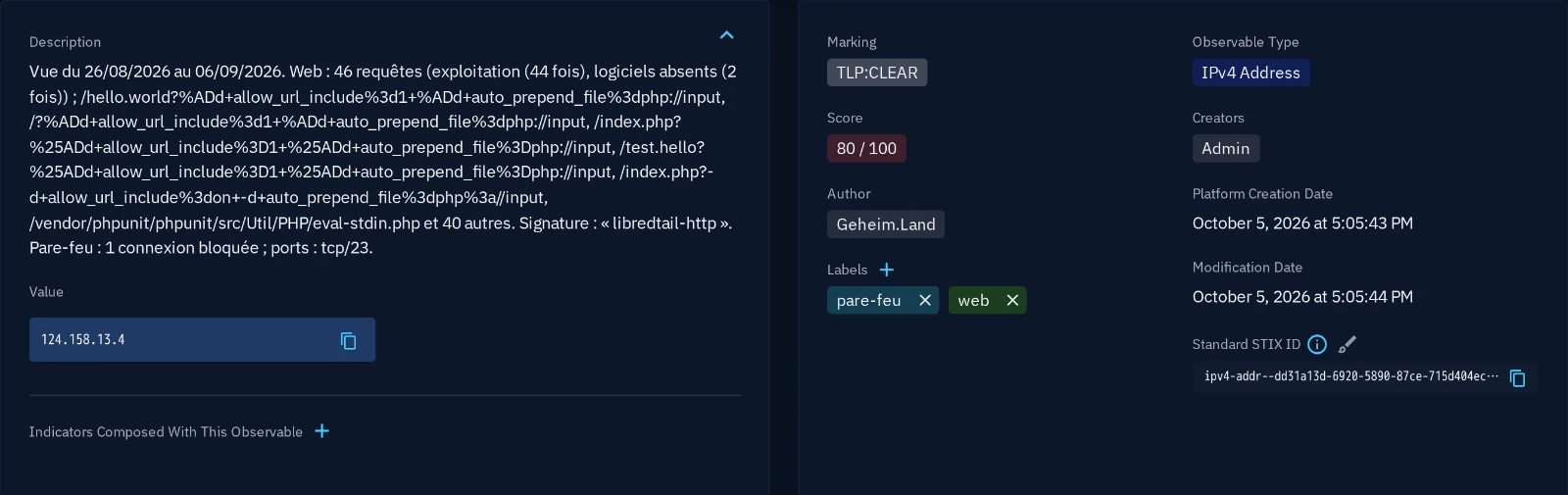Add an indicator composed with this observable
This screenshot has width=1568, height=495.
(321, 431)
